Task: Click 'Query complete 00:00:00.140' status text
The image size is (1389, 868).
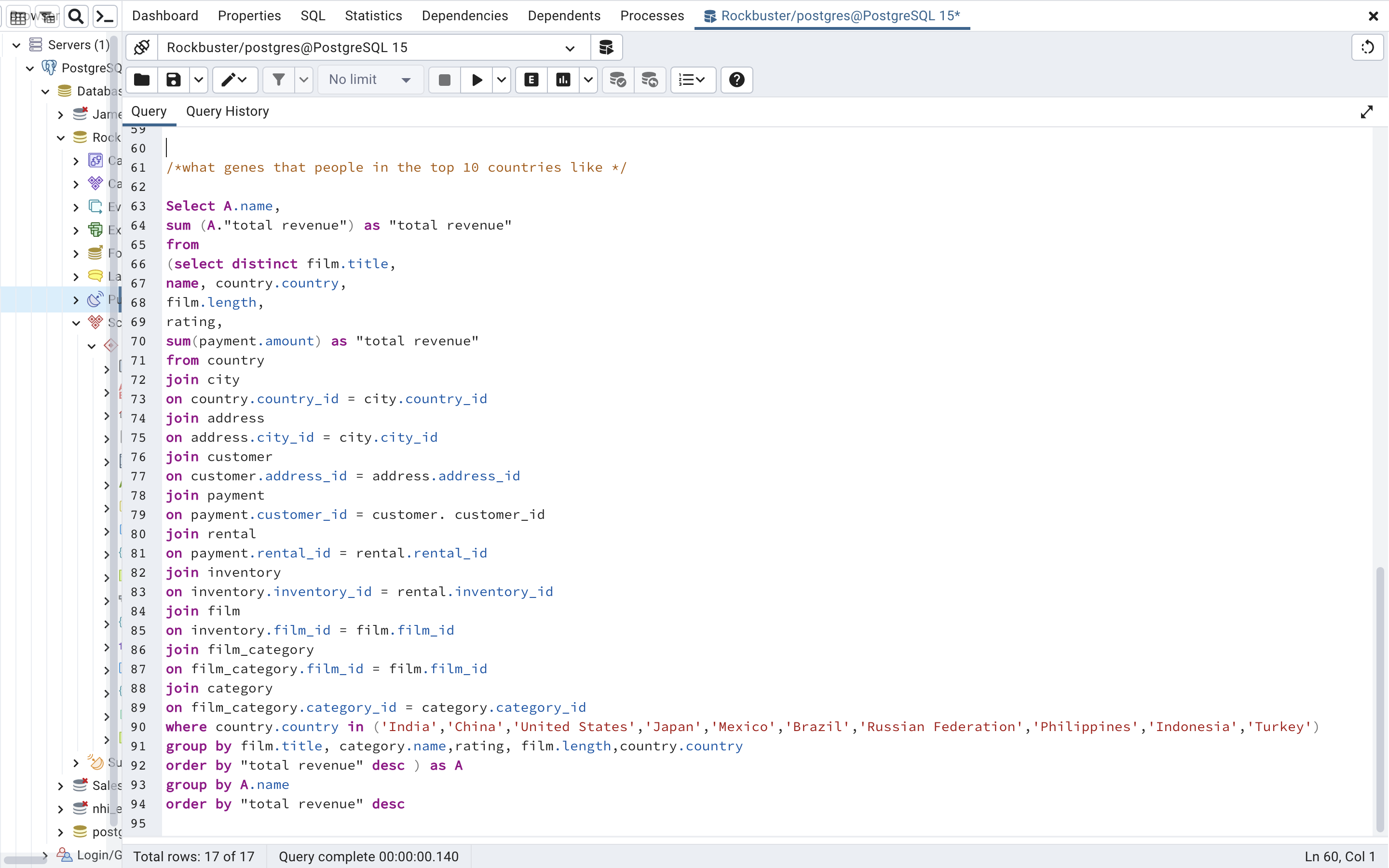Action: (368, 856)
